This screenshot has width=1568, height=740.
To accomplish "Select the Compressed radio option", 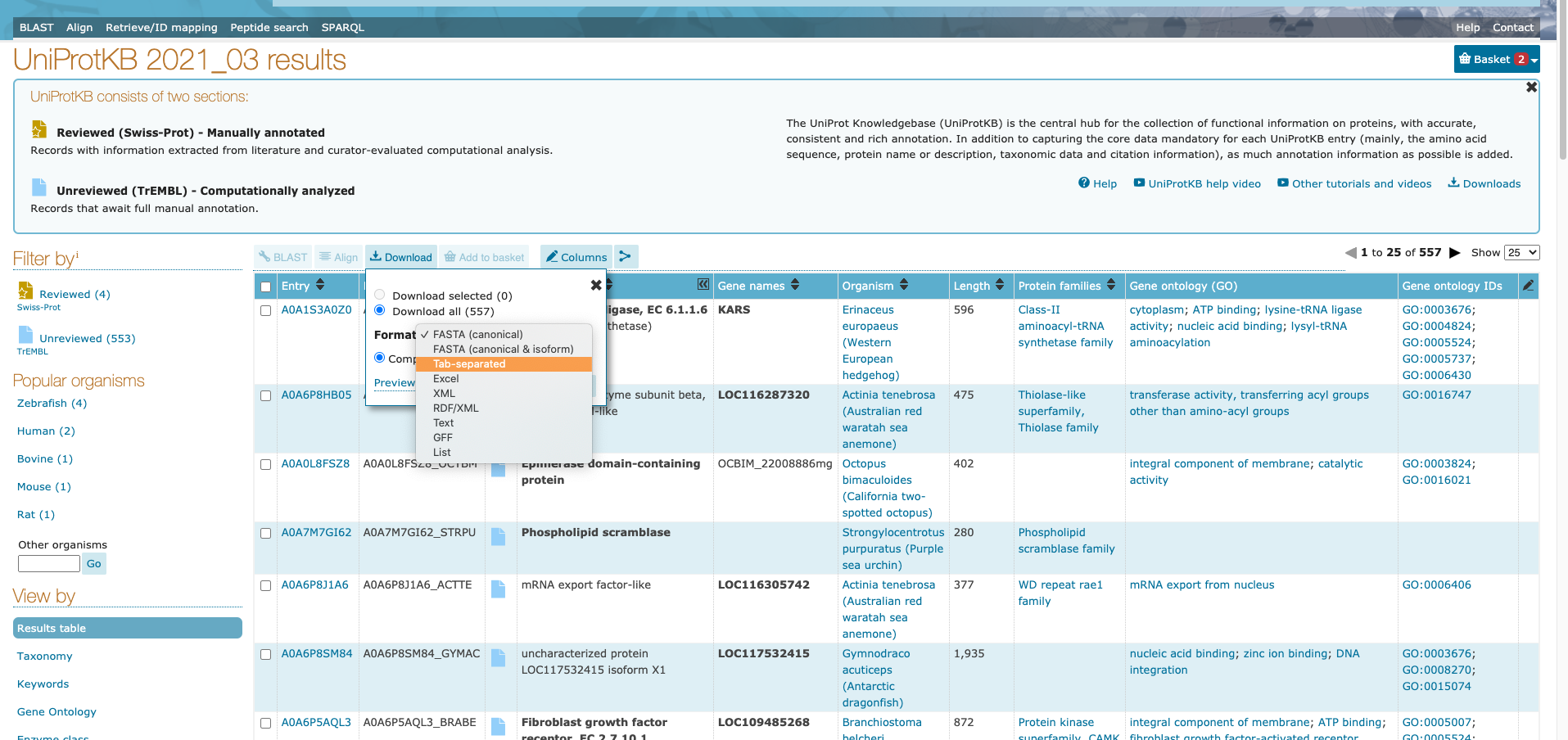I will pos(380,358).
